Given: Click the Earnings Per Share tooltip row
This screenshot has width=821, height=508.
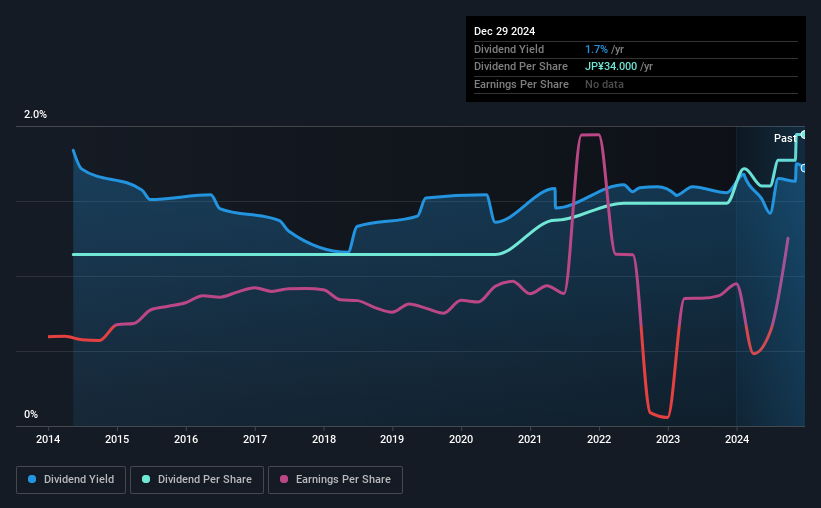Looking at the screenshot, I should point(636,84).
